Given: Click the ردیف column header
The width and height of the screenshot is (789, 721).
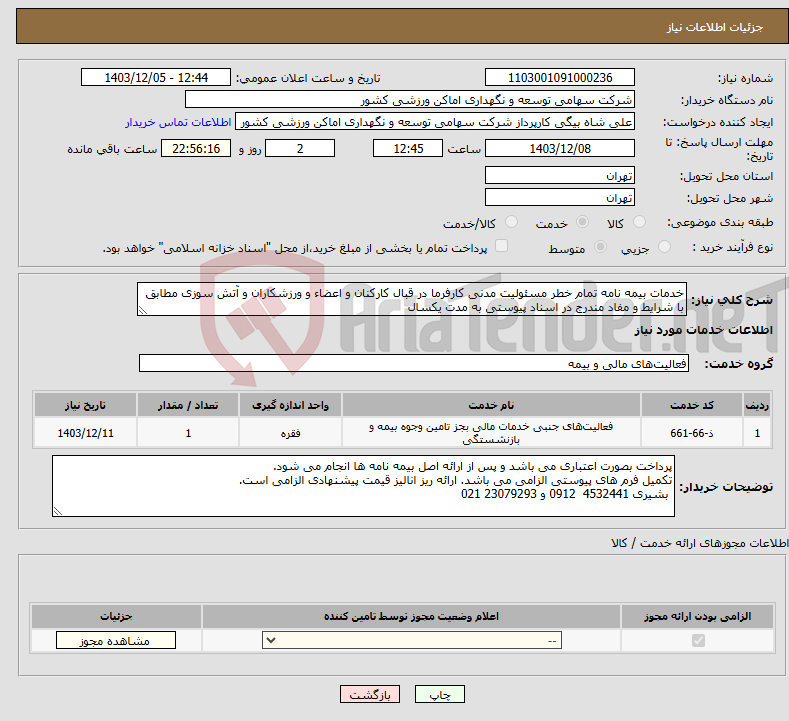Looking at the screenshot, I should (x=757, y=405).
